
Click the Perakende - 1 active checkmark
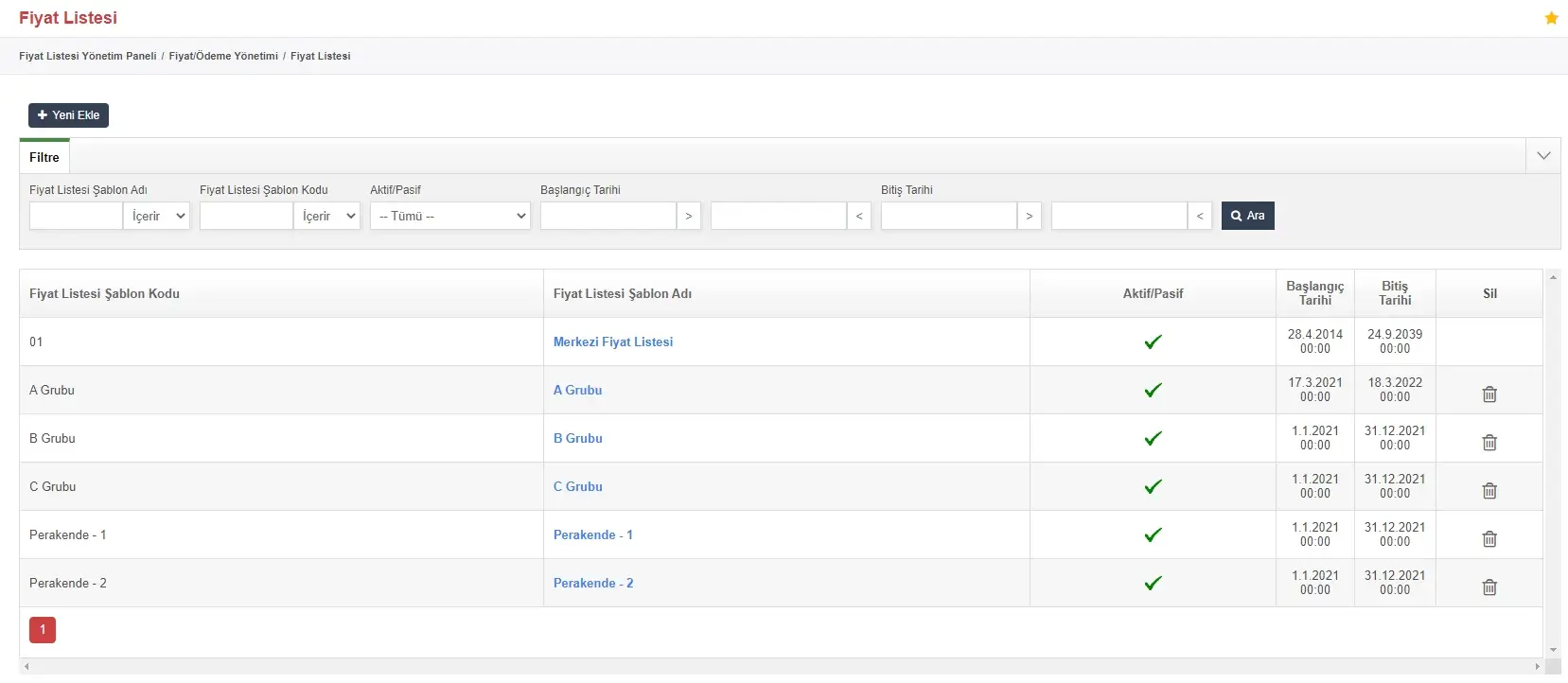pos(1153,535)
